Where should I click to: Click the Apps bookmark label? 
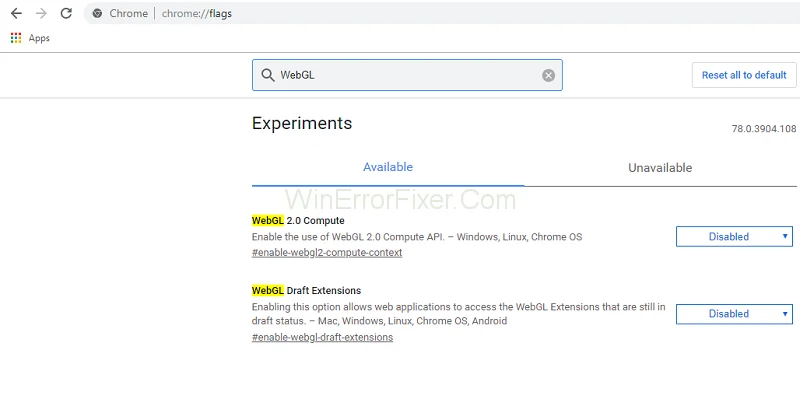(x=39, y=38)
